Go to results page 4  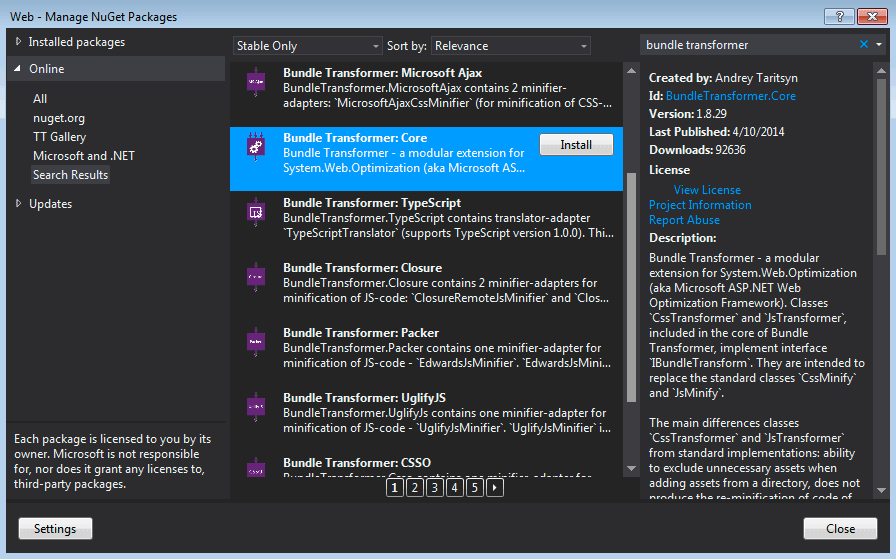455,488
